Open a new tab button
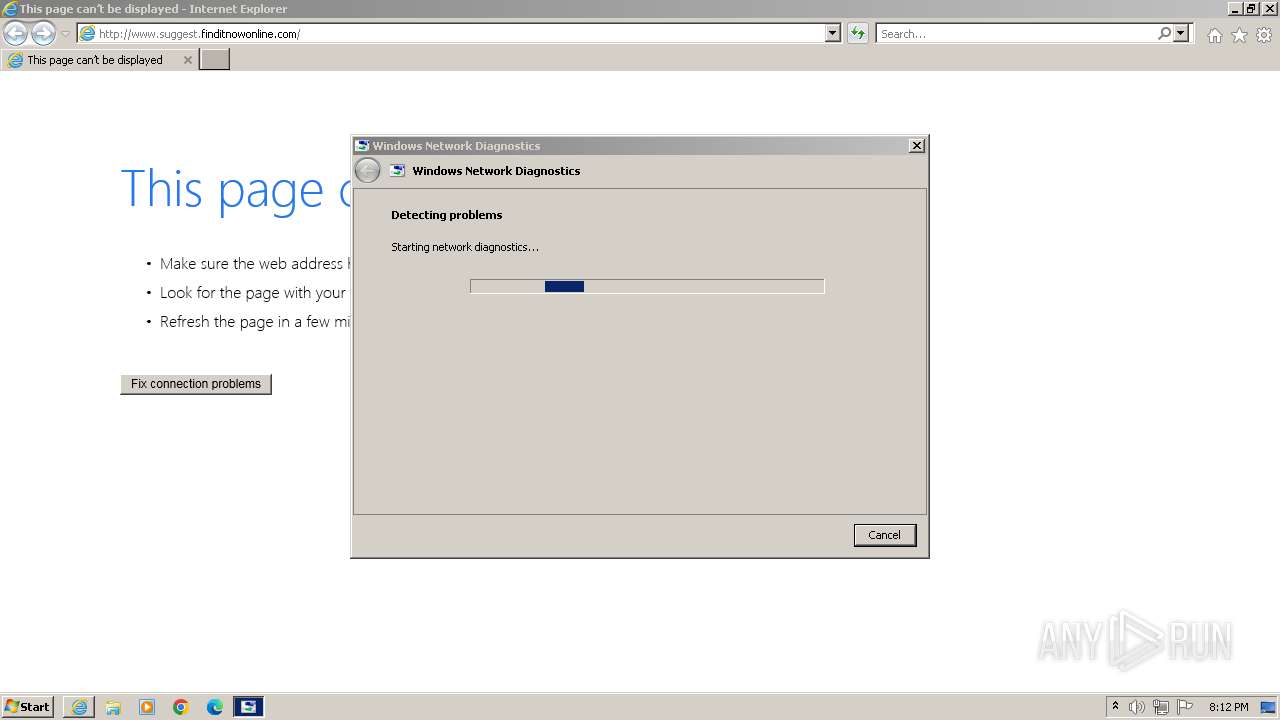 tap(215, 60)
